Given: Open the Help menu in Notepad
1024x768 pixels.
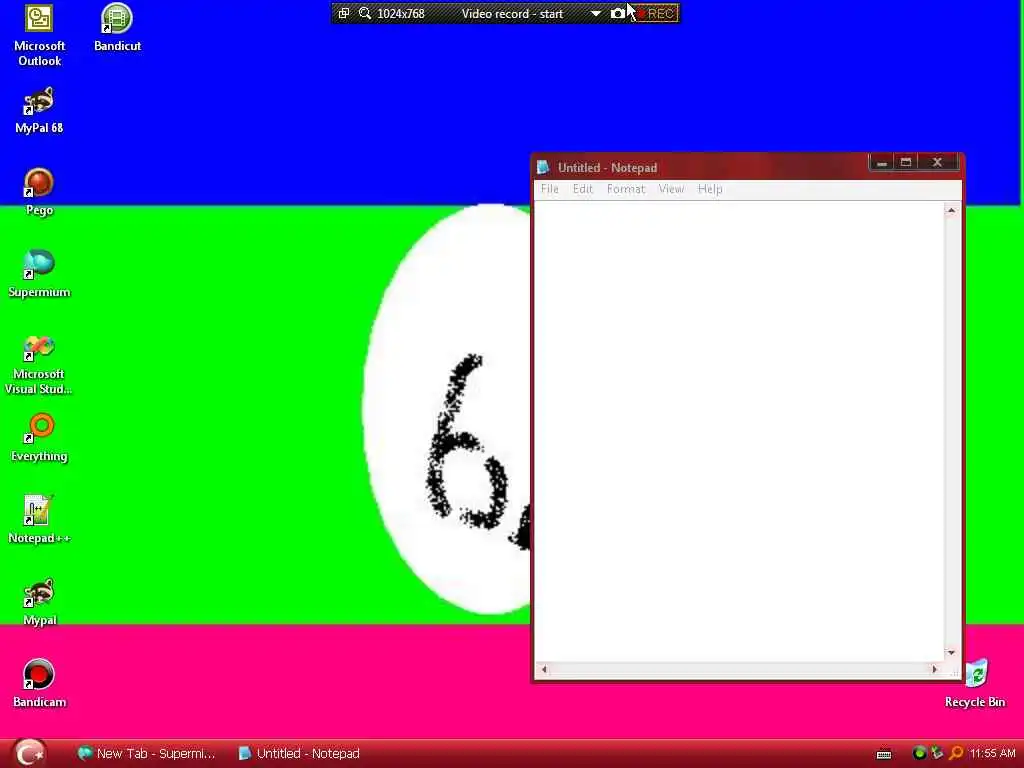Looking at the screenshot, I should (x=710, y=189).
